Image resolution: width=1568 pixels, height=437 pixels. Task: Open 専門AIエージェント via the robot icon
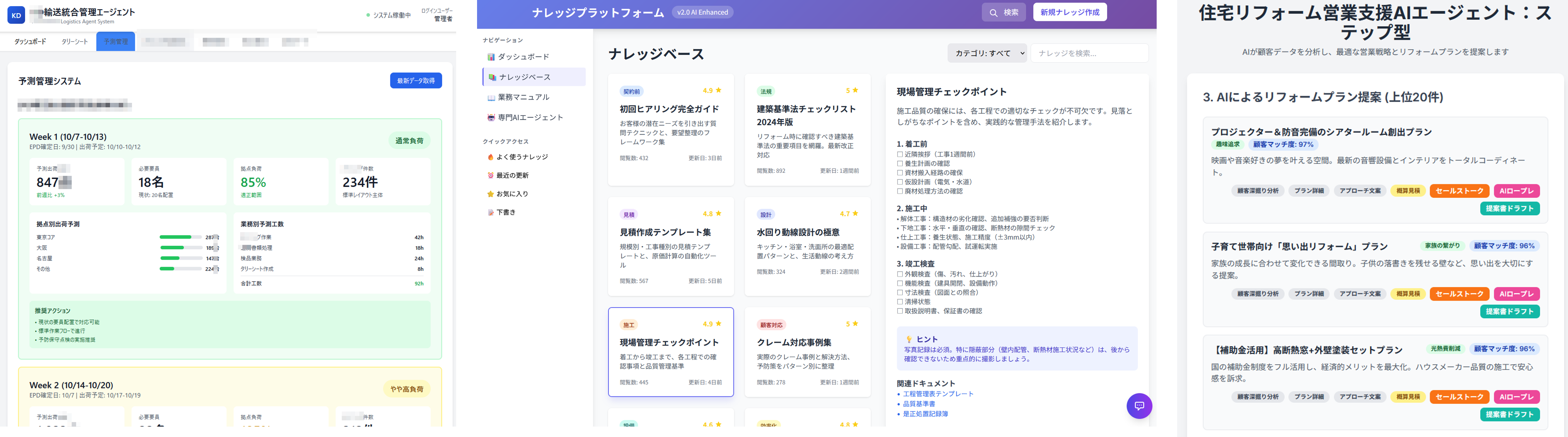click(x=492, y=117)
